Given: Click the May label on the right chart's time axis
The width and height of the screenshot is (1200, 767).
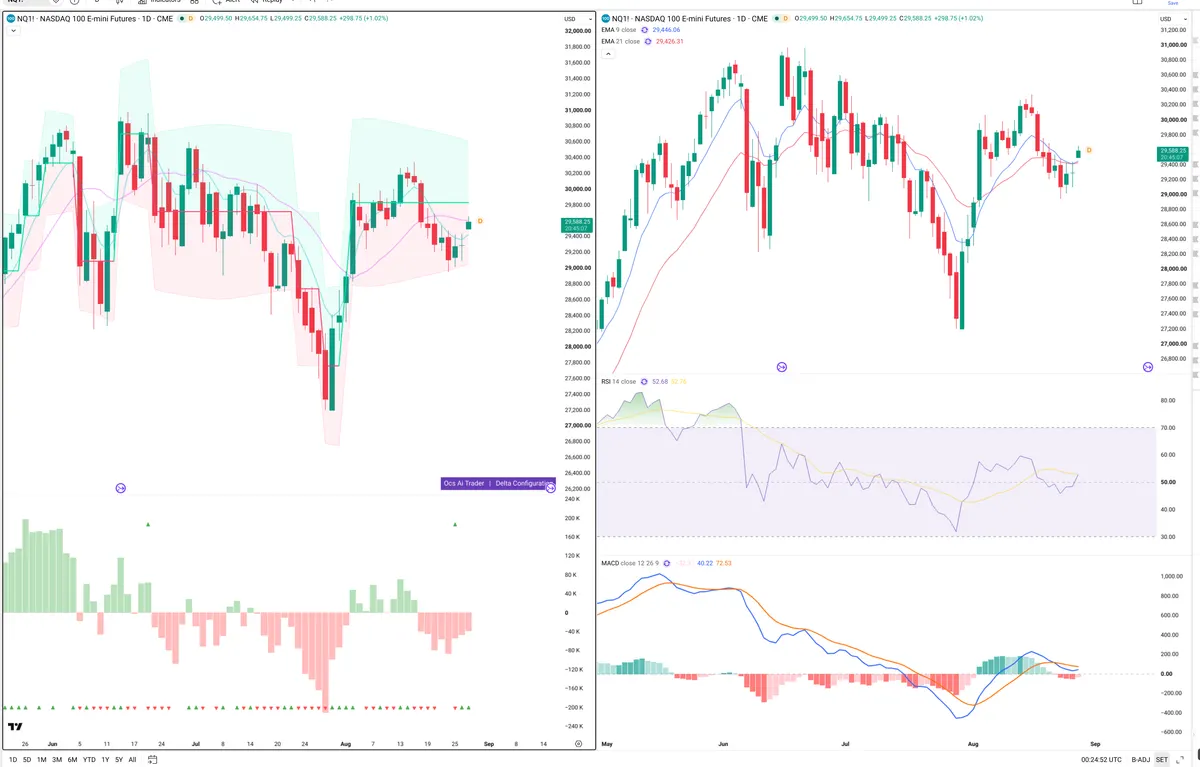Looking at the screenshot, I should (x=607, y=744).
